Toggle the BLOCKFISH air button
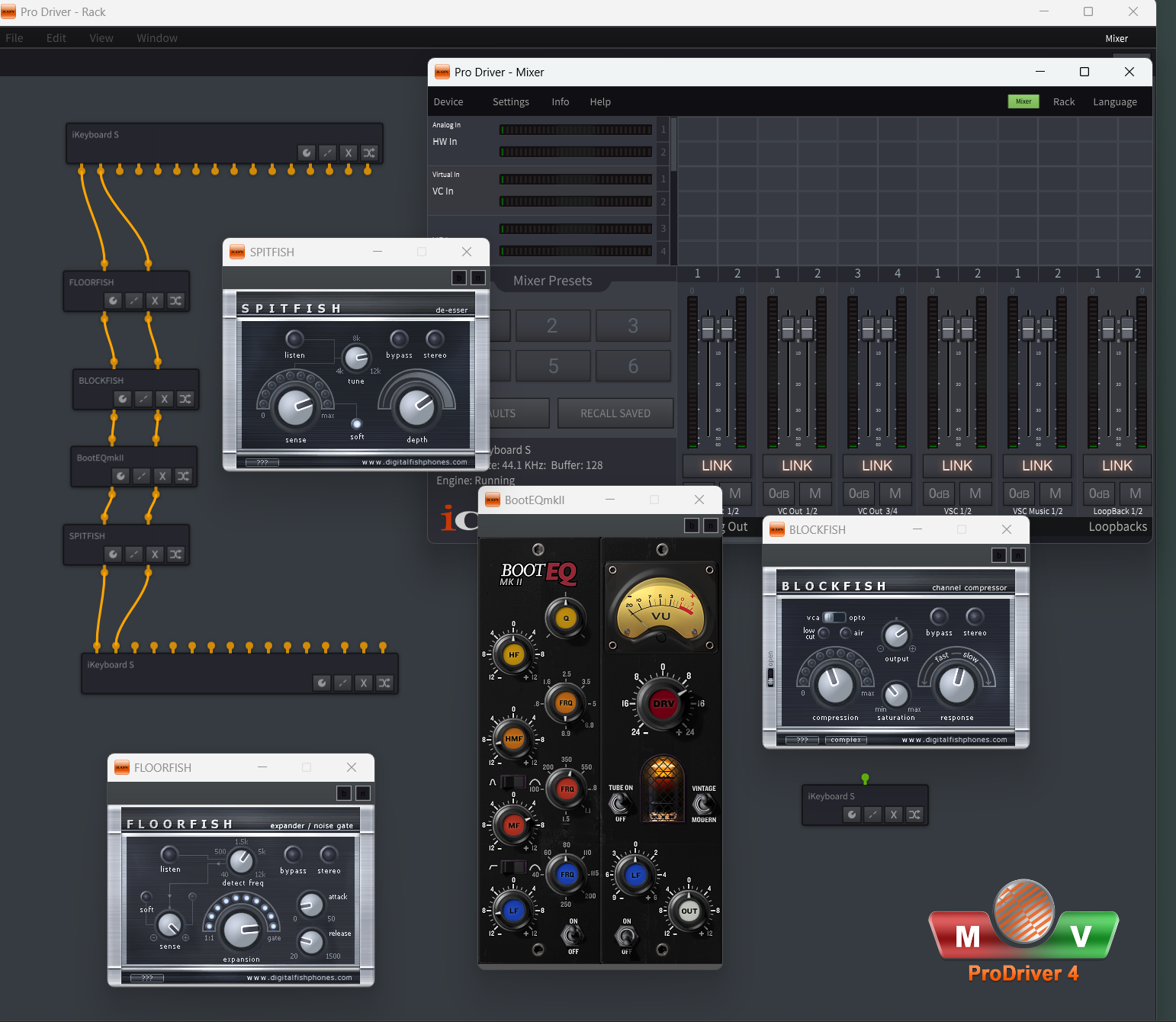The image size is (1176, 1022). [x=846, y=632]
